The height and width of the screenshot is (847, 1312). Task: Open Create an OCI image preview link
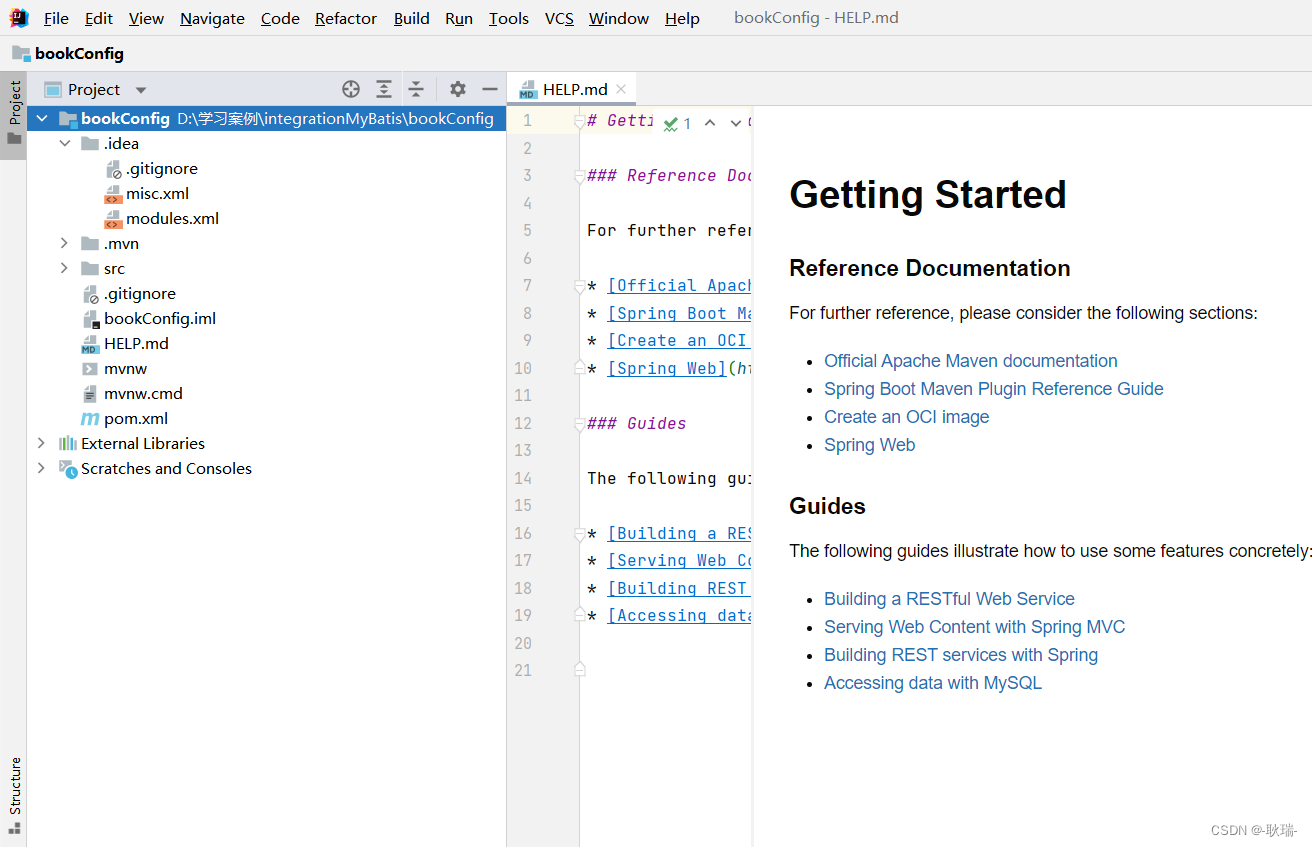pyautogui.click(x=906, y=417)
